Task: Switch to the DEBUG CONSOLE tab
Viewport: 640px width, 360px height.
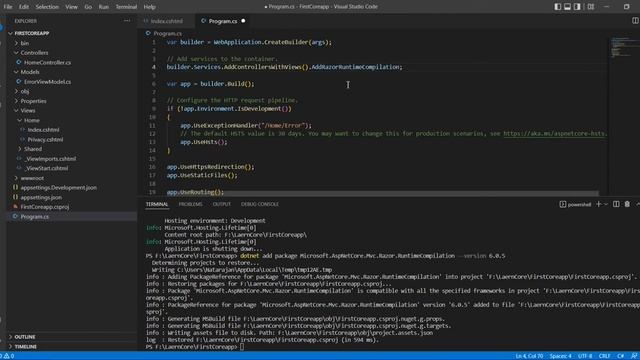Action: (x=260, y=204)
